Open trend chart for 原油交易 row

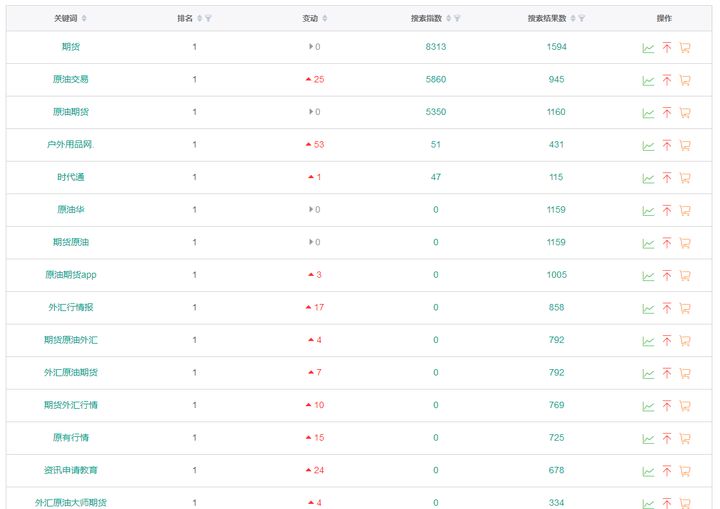click(x=648, y=80)
